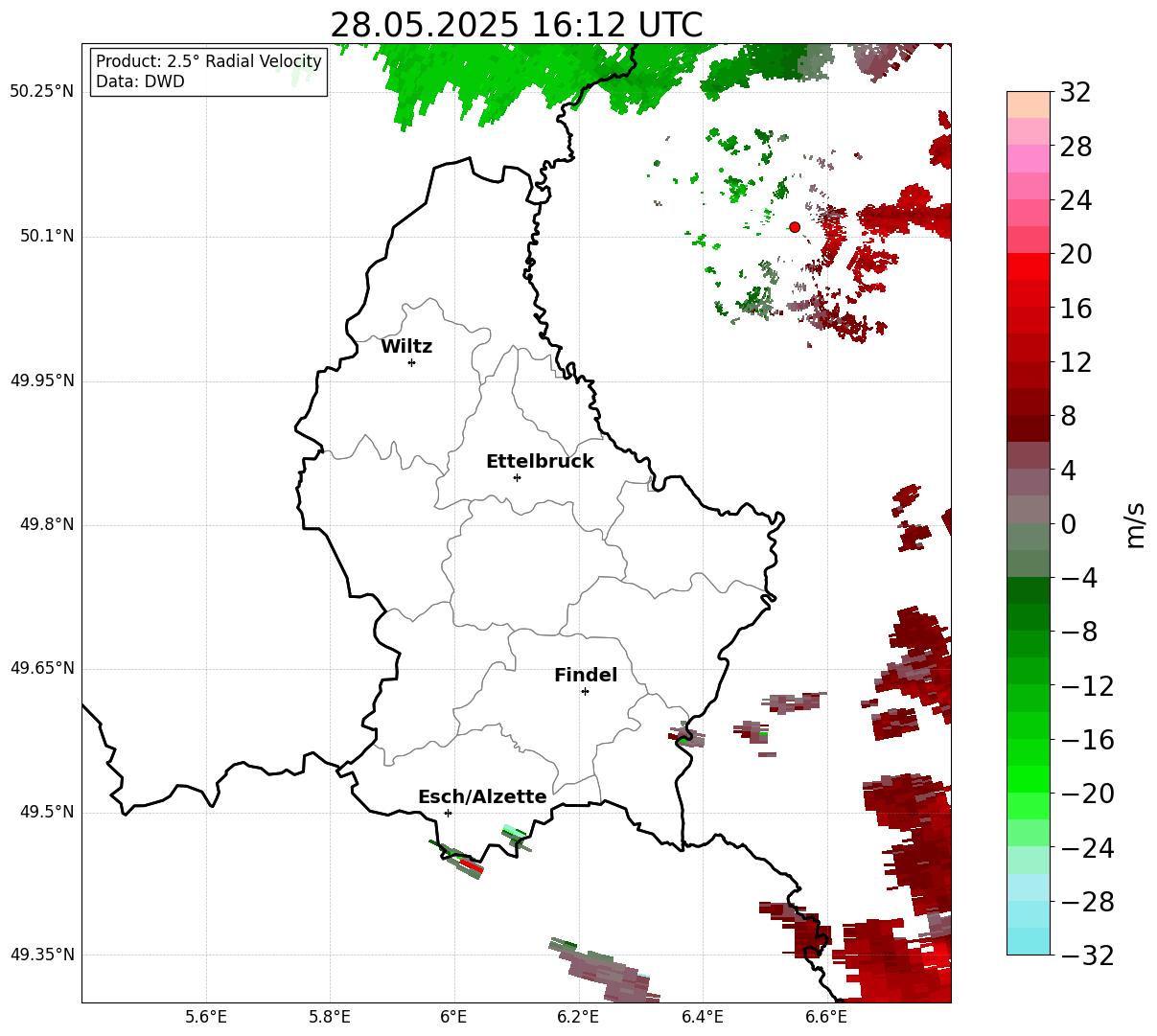
Task: Click the colorbar tick label −16
Action: [1087, 739]
